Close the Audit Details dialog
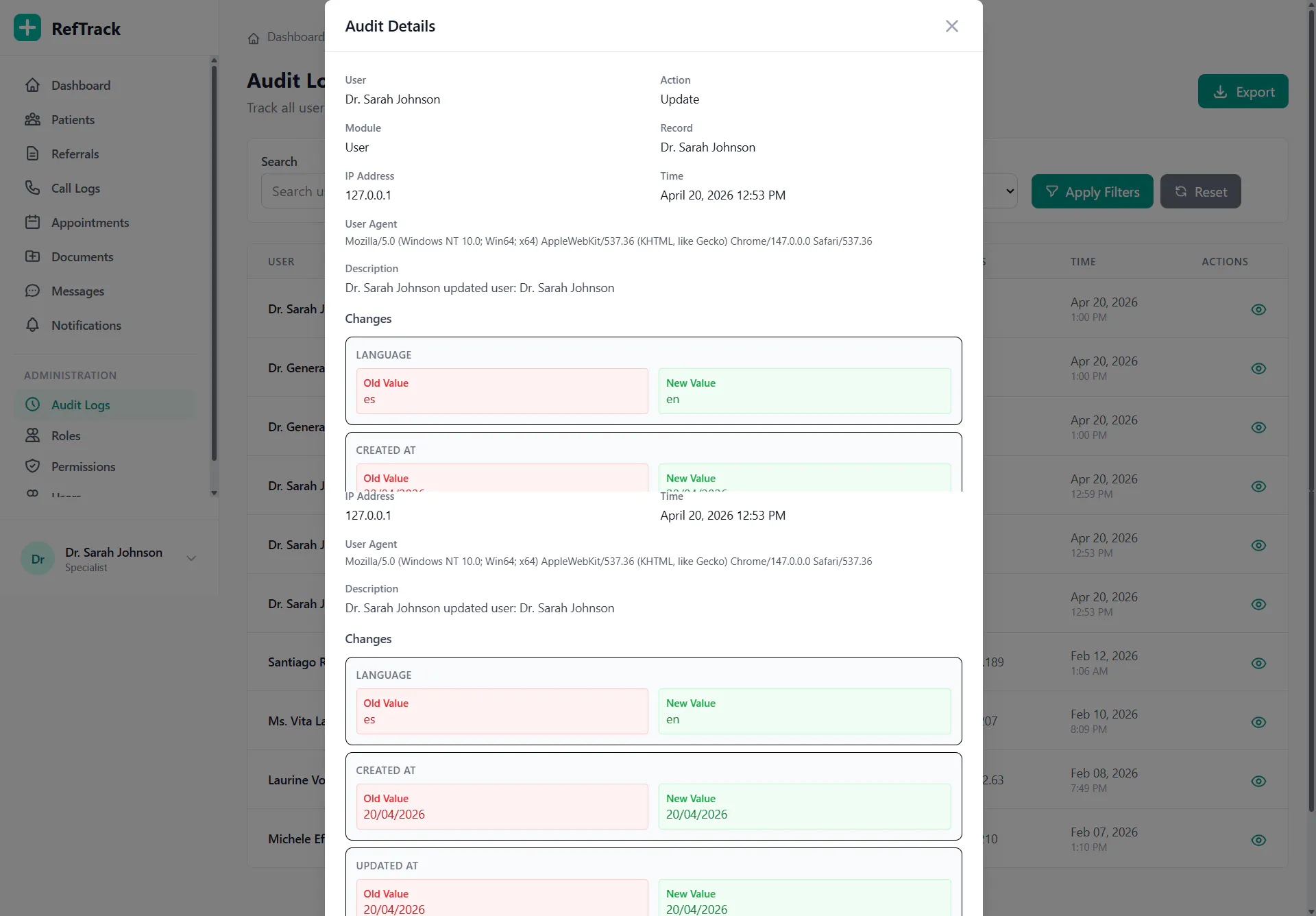 (951, 26)
